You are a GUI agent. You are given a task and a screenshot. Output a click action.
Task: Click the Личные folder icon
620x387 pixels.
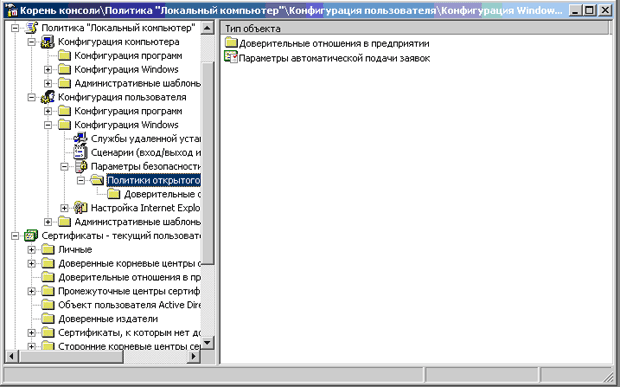(48, 250)
